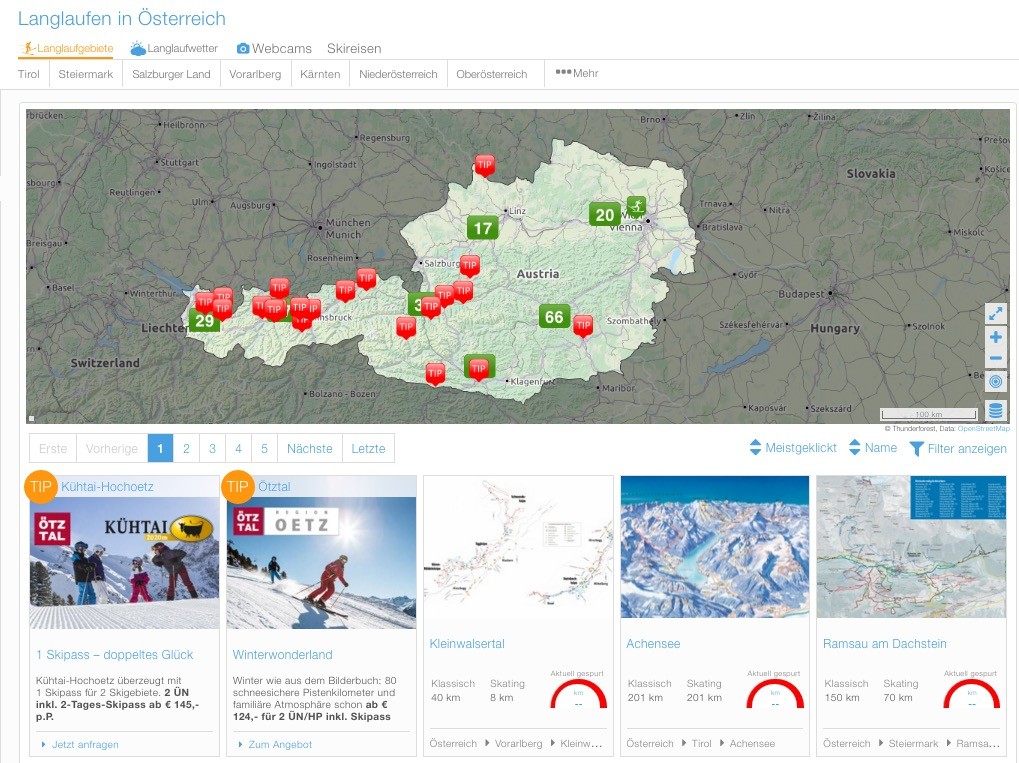
Task: Select the Tirol region tab
Action: (29, 74)
